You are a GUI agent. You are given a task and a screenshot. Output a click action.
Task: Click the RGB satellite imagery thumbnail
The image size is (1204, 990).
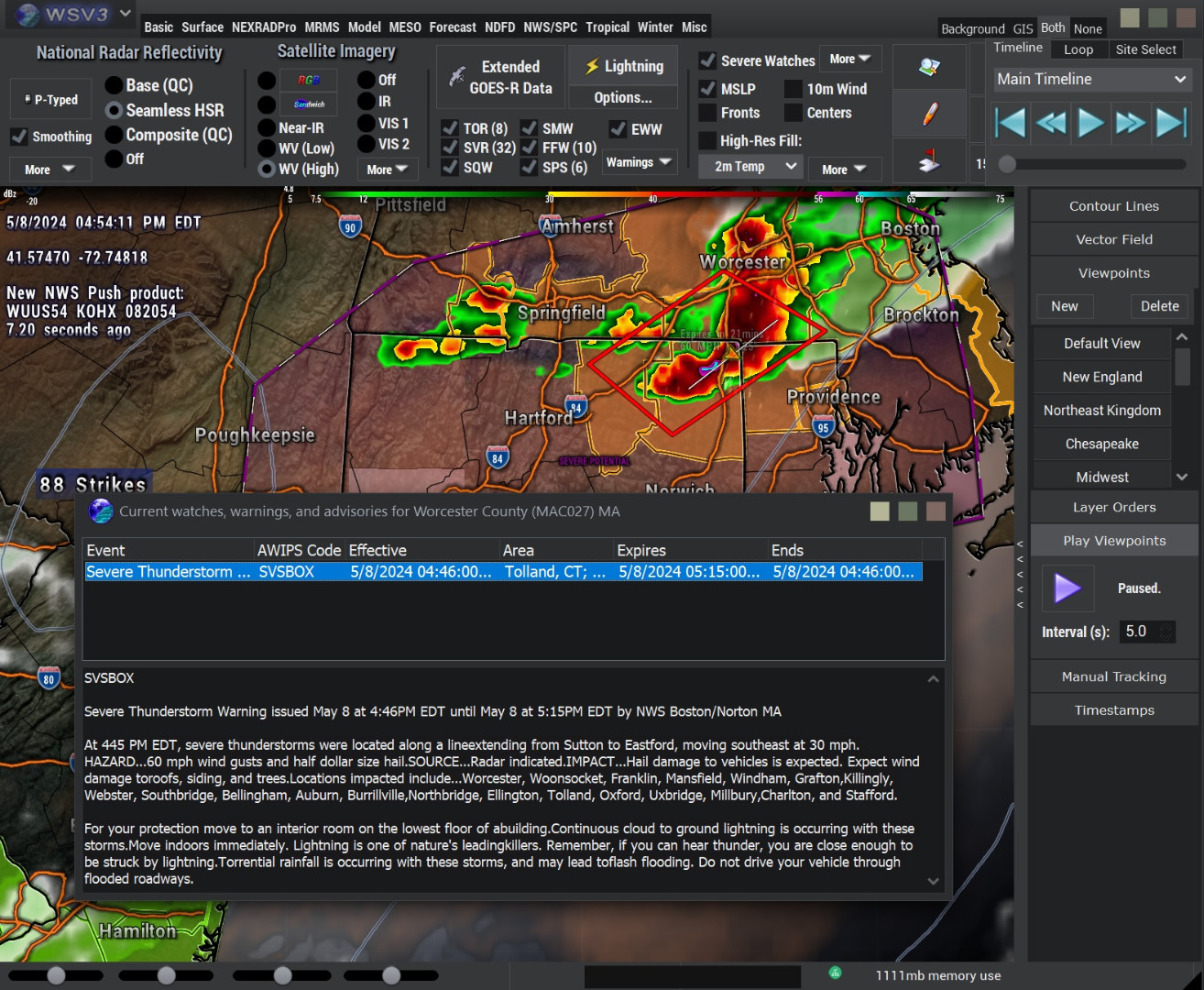[309, 80]
